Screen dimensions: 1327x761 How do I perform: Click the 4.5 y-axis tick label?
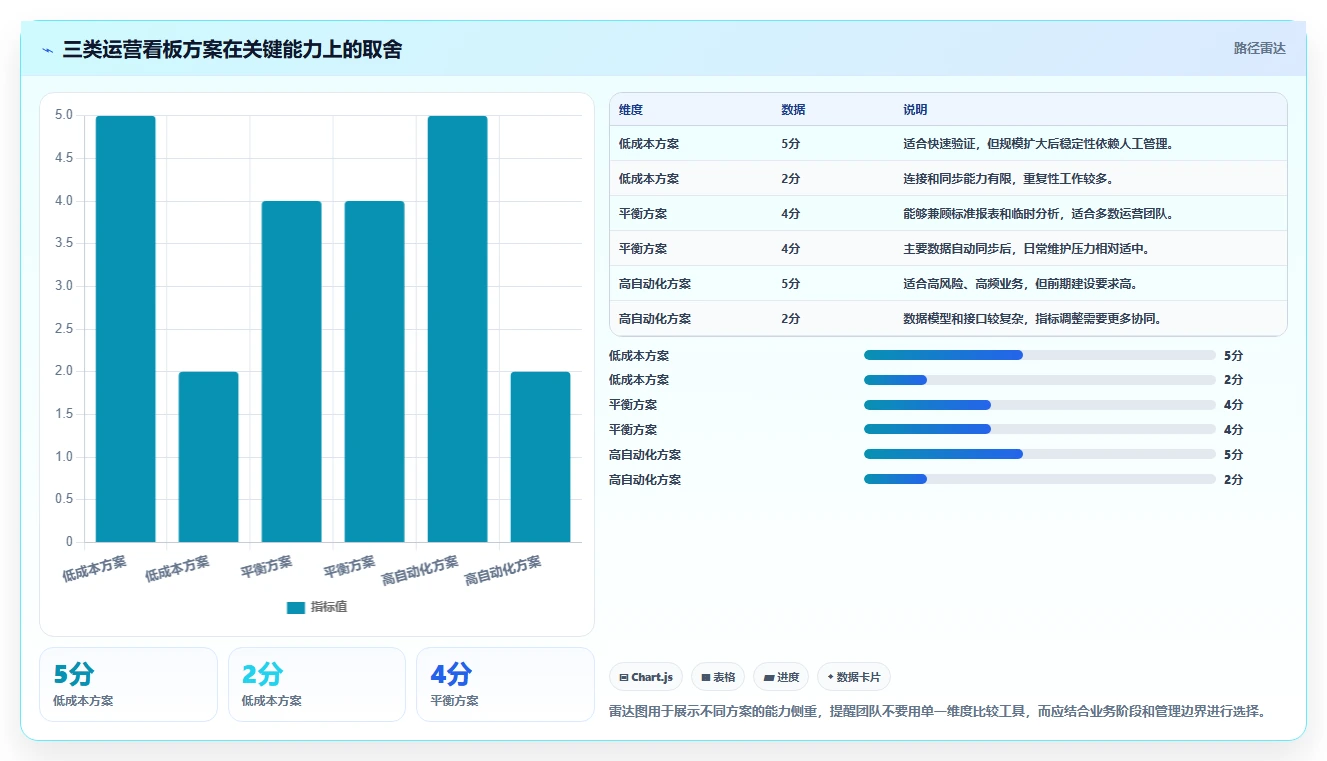coord(64,158)
